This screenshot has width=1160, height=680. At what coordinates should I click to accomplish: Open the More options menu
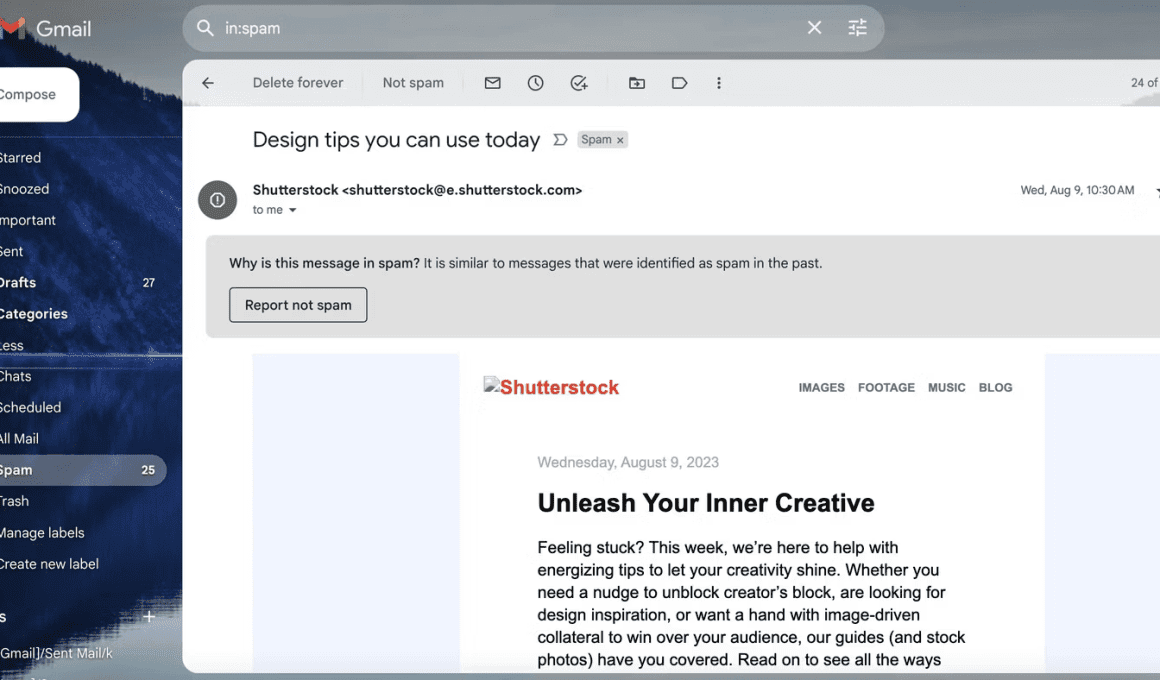[718, 83]
